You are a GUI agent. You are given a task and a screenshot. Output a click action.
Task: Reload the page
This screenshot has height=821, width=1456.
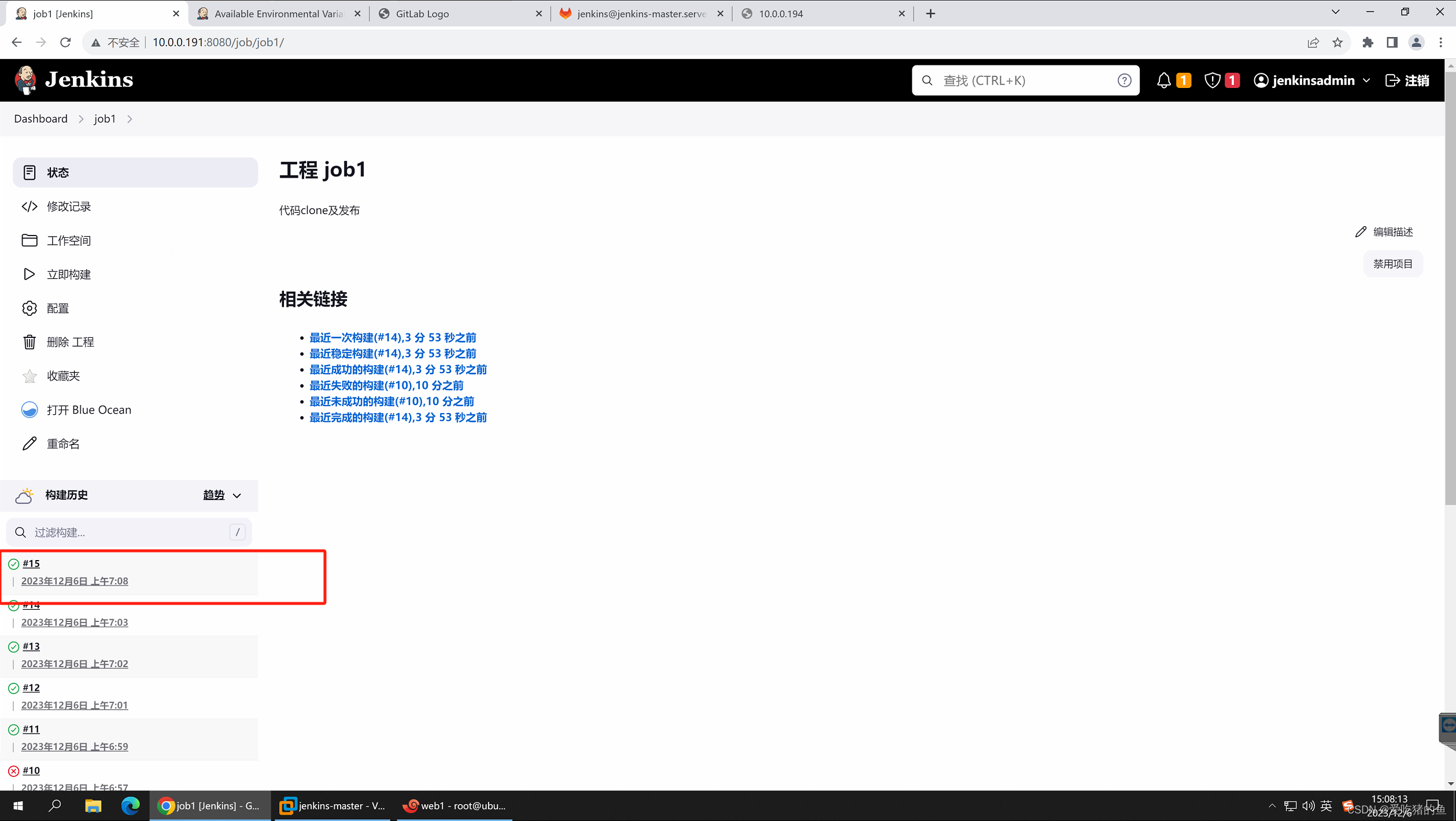[x=65, y=42]
